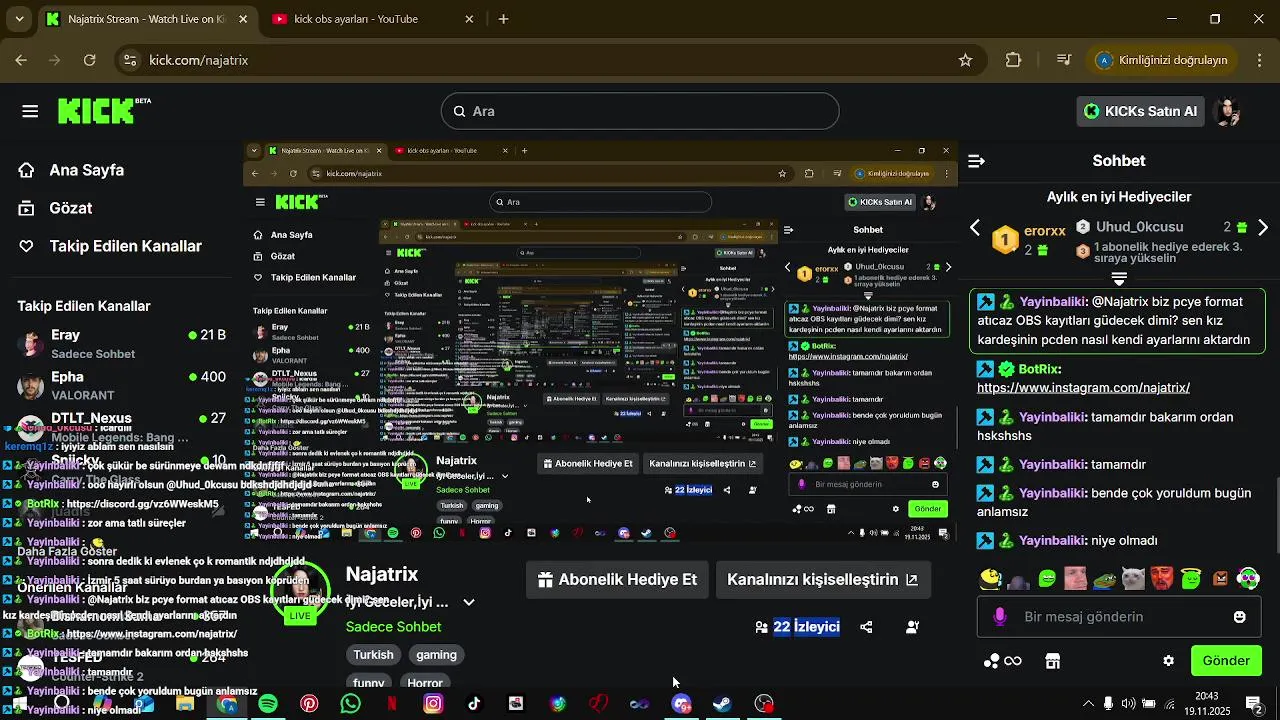The height and width of the screenshot is (720, 1280).
Task: Show next gifter leaderboard page
Action: pyautogui.click(x=1263, y=229)
